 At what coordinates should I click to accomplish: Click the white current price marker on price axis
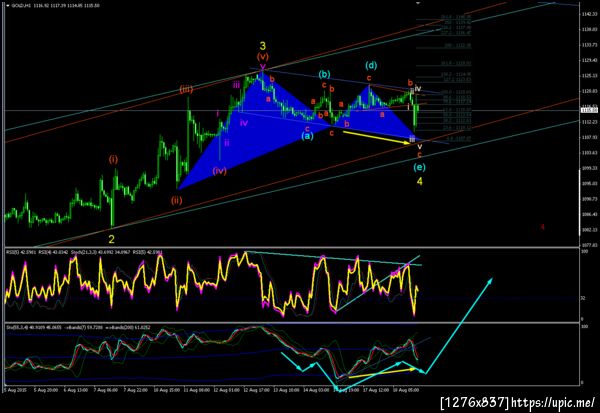(x=589, y=110)
